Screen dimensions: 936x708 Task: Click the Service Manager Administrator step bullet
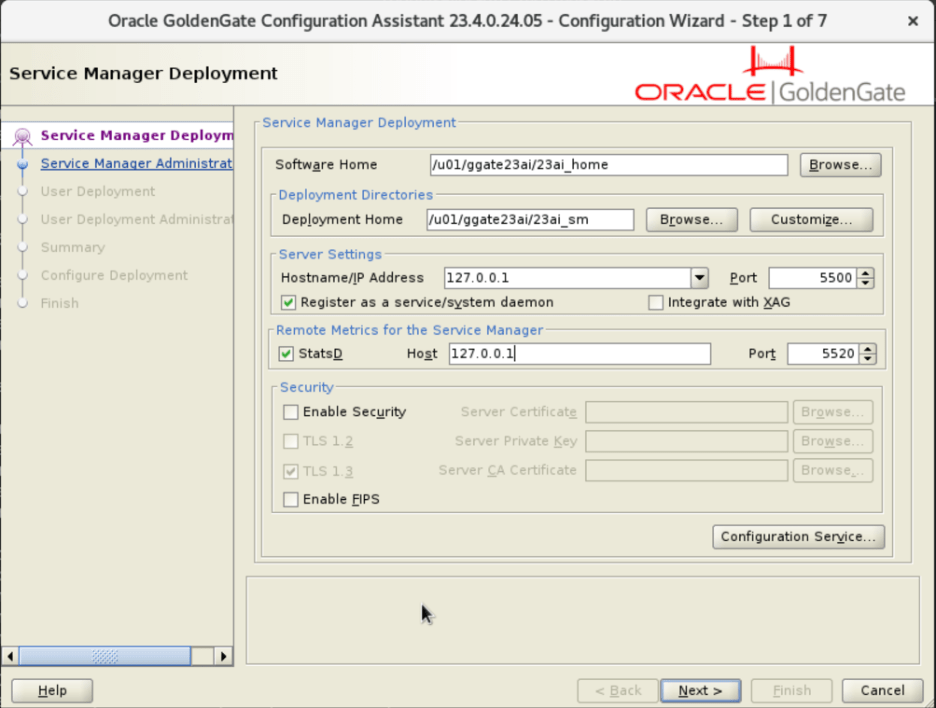(x=23, y=164)
